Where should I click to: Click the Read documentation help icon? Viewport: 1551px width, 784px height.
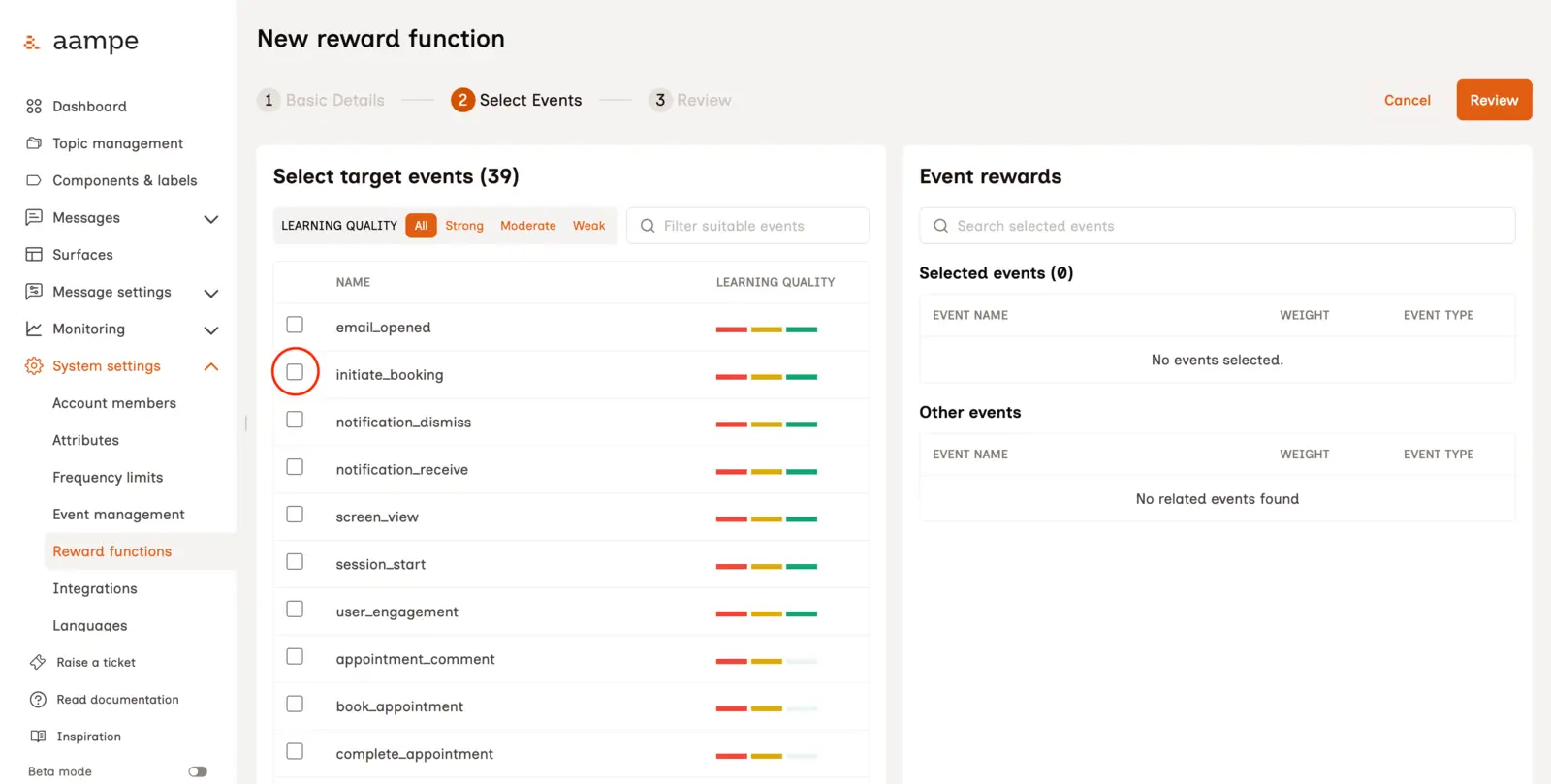point(38,700)
